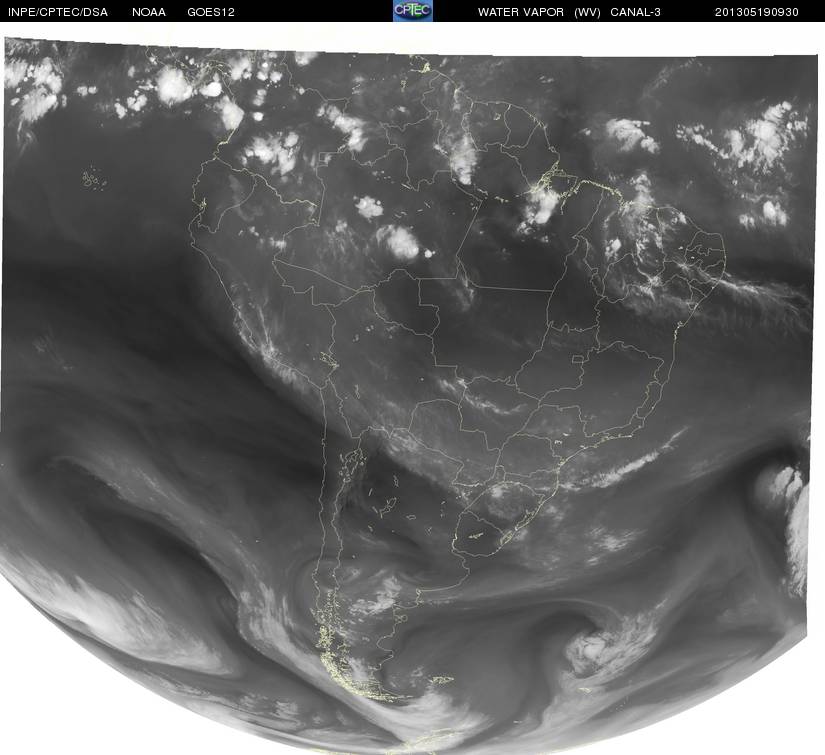This screenshot has height=755, width=825.
Task: Click the WATER VAPOR header text
Action: click(521, 12)
